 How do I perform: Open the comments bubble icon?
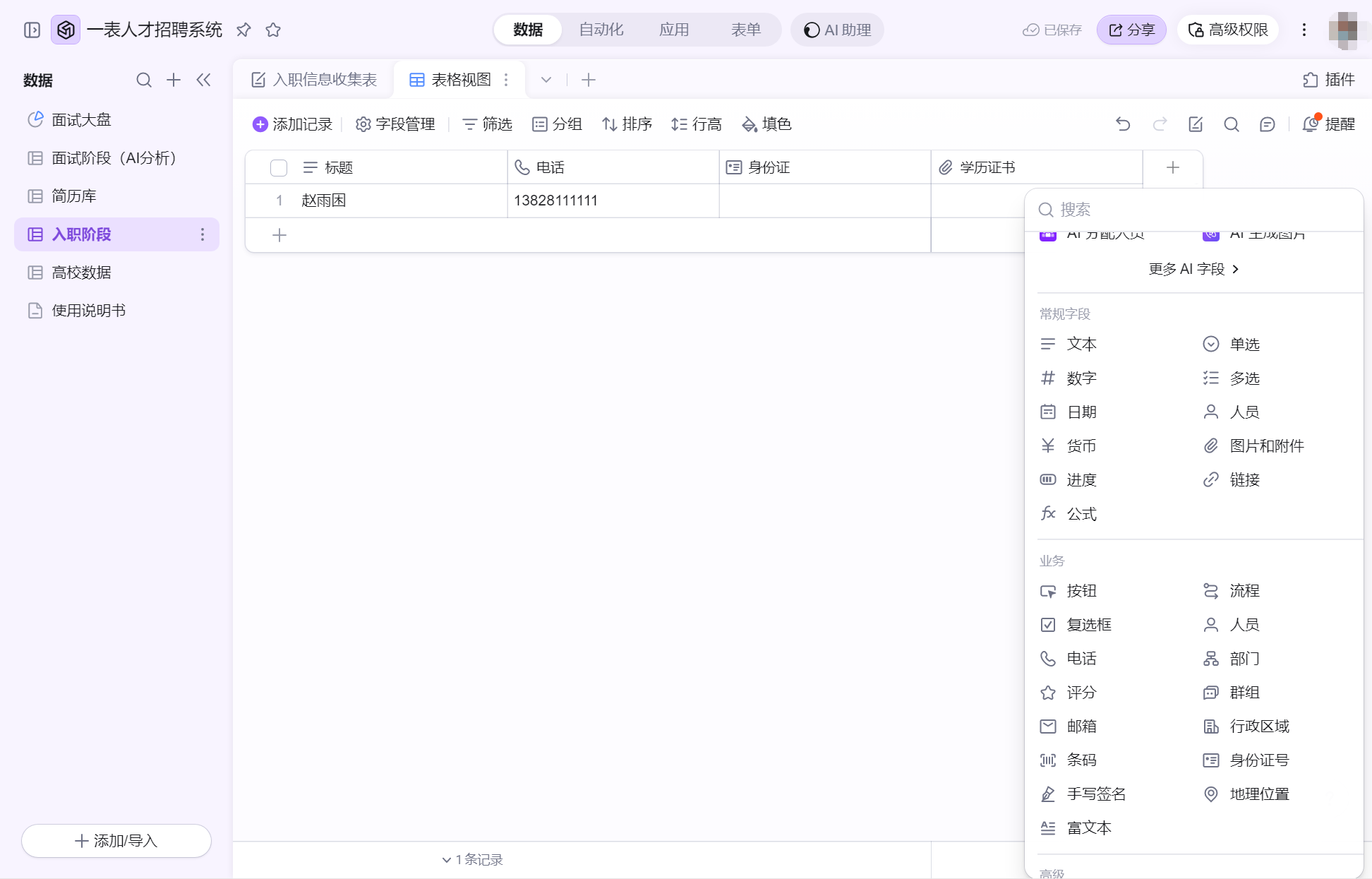tap(1268, 124)
